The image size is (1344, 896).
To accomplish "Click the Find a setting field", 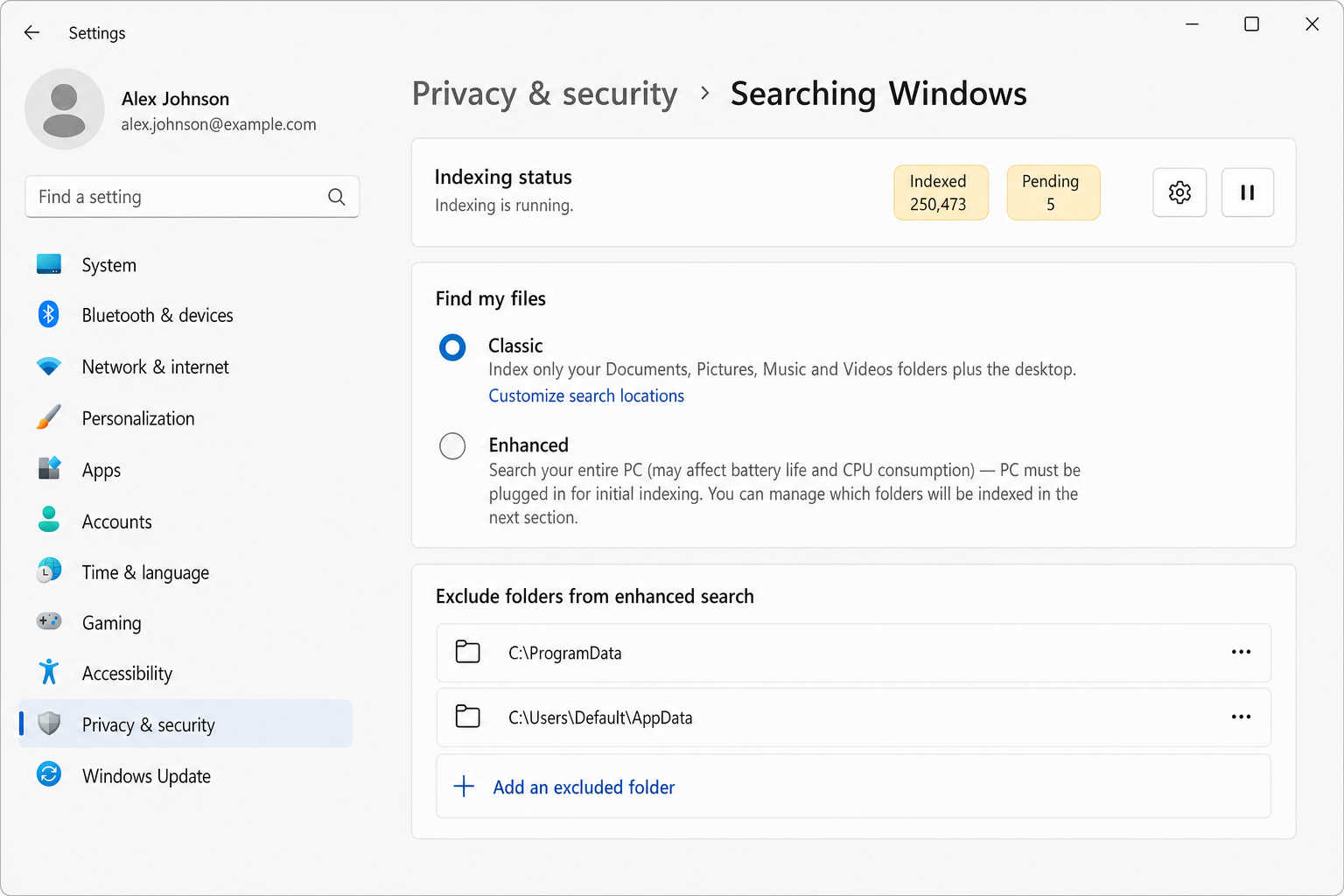I will coord(192,197).
